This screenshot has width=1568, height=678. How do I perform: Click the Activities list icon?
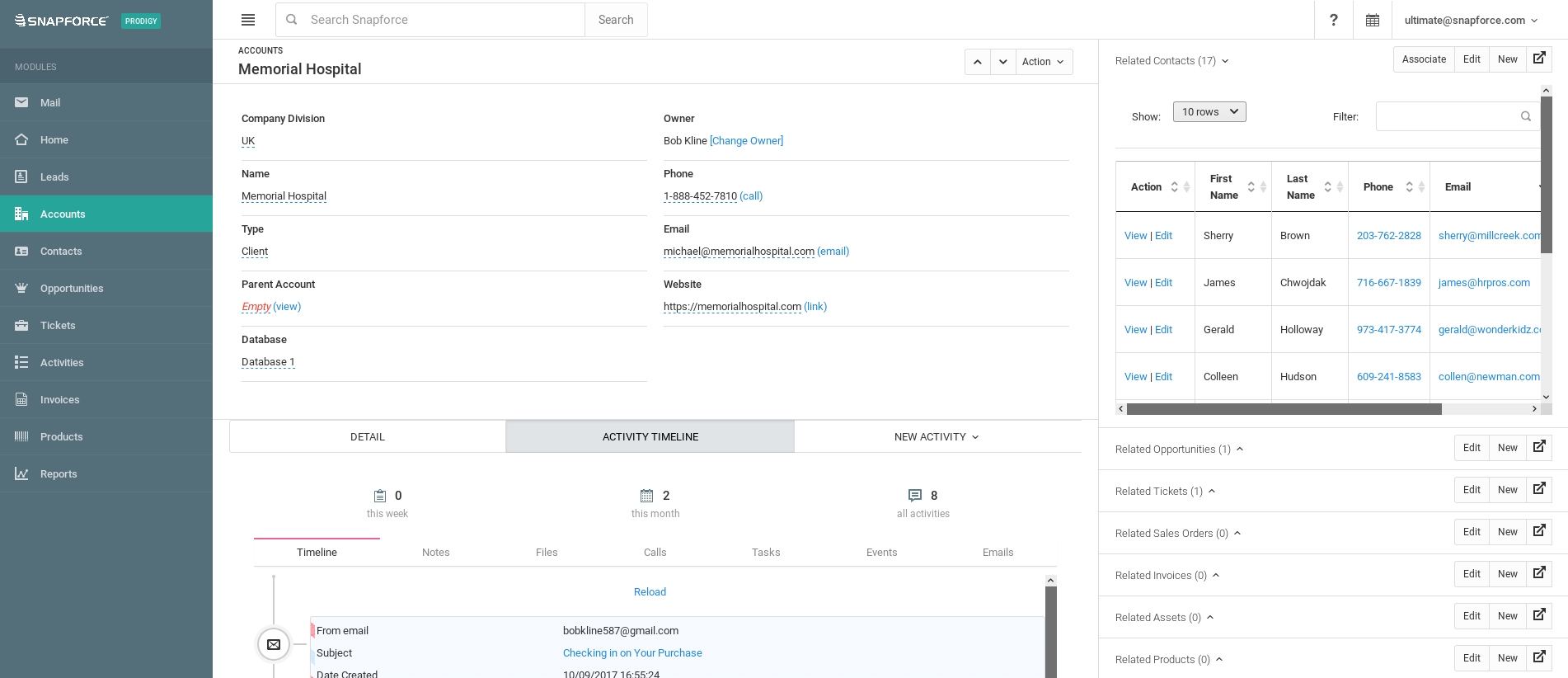pyautogui.click(x=21, y=362)
